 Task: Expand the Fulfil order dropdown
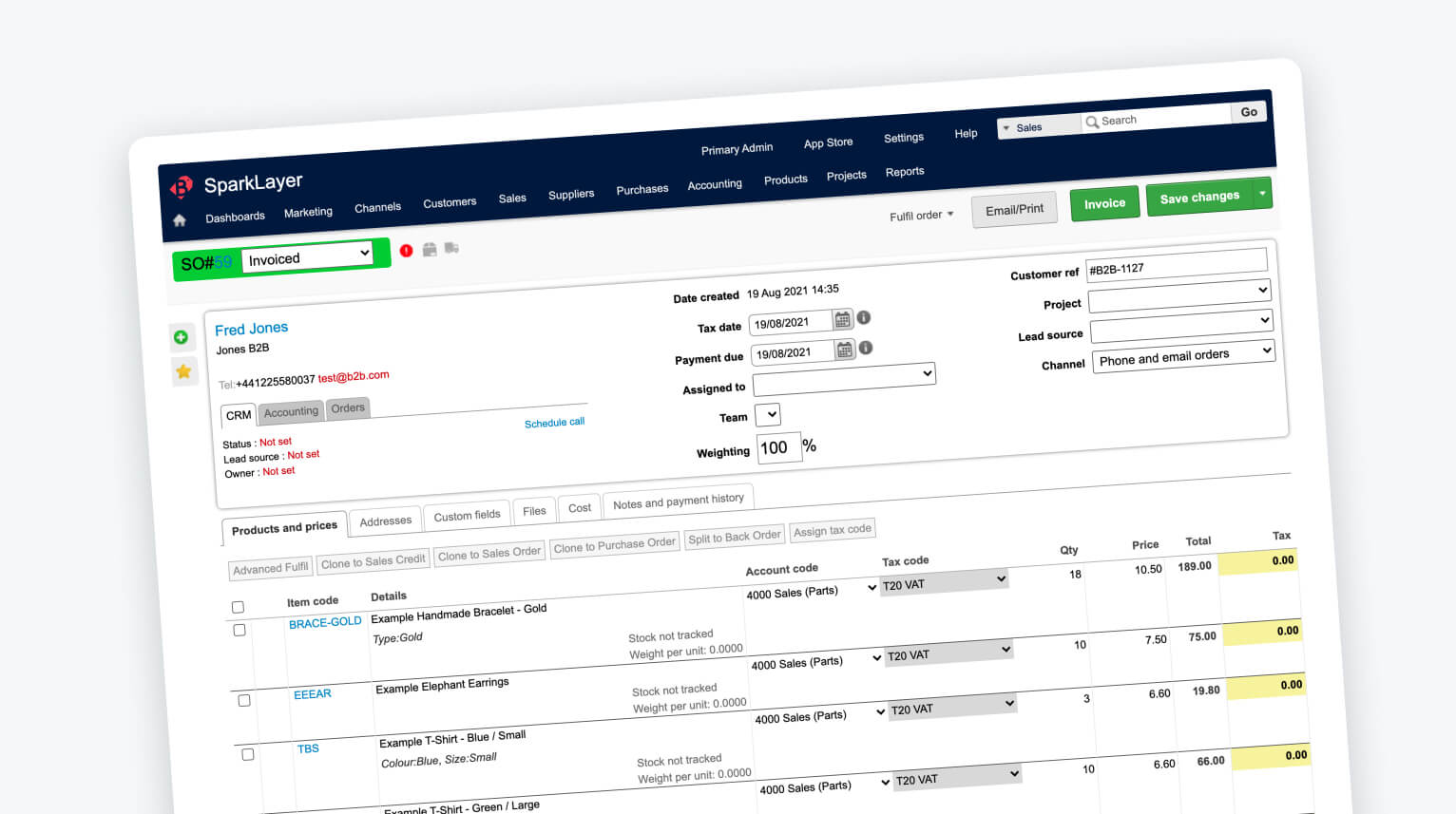pyautogui.click(x=921, y=216)
